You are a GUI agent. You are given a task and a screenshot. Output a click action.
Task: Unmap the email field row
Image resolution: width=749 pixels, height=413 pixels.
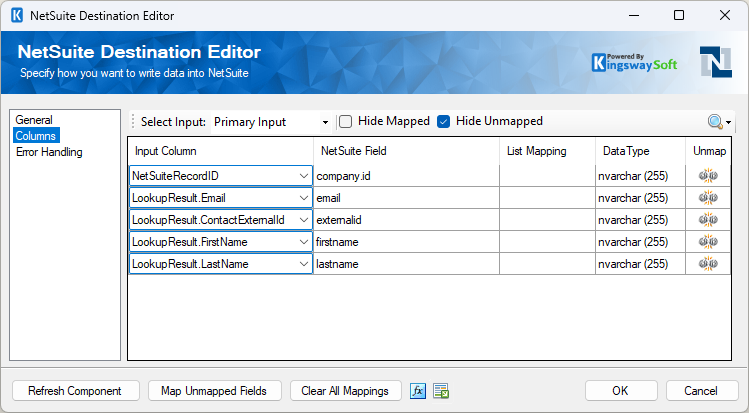(x=708, y=198)
